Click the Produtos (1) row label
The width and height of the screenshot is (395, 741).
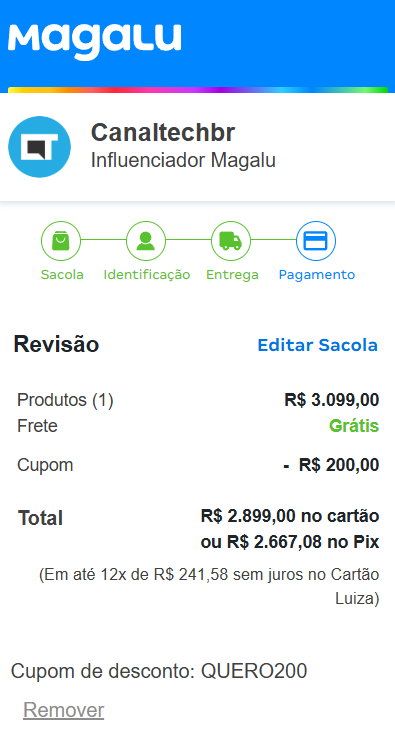point(65,400)
